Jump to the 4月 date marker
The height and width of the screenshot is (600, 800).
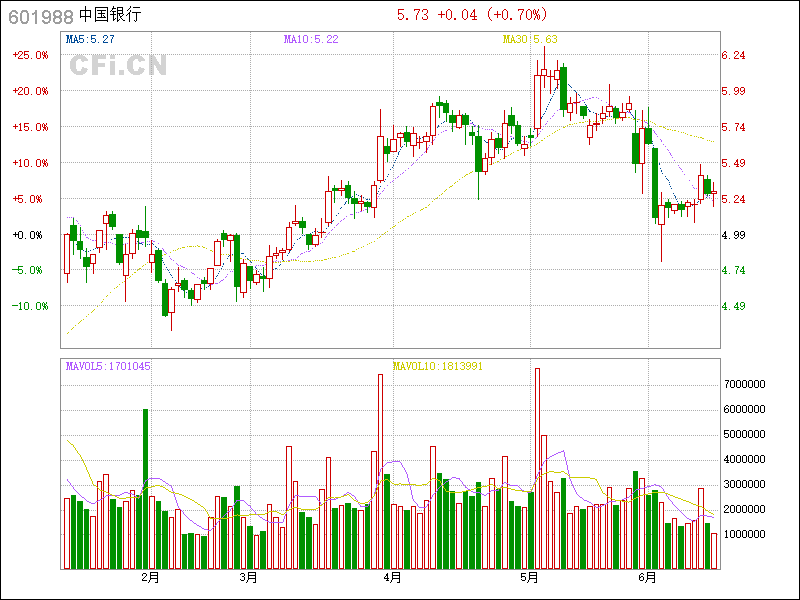pos(392,577)
